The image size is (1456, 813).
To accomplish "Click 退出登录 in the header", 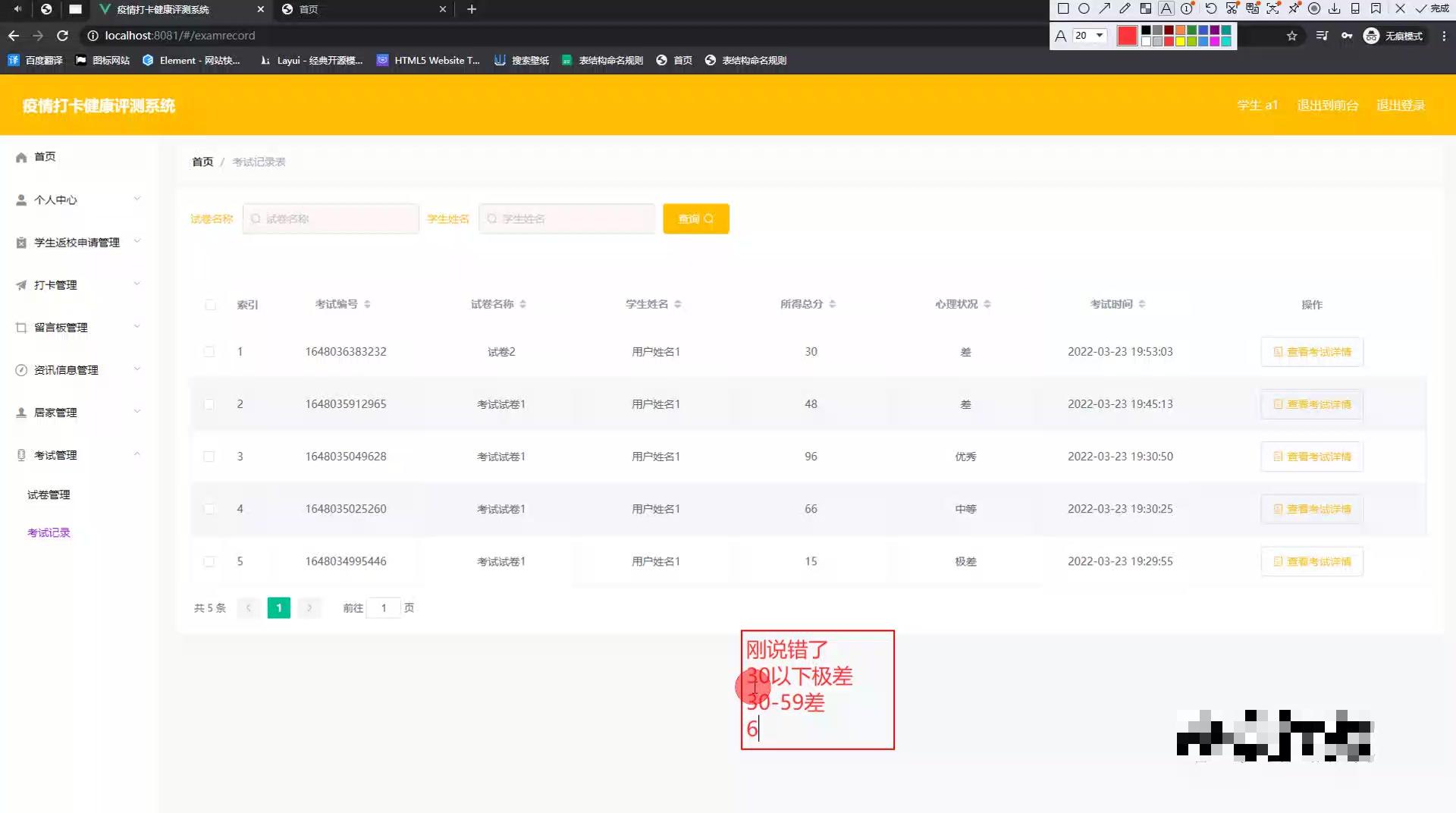I will click(x=1401, y=105).
